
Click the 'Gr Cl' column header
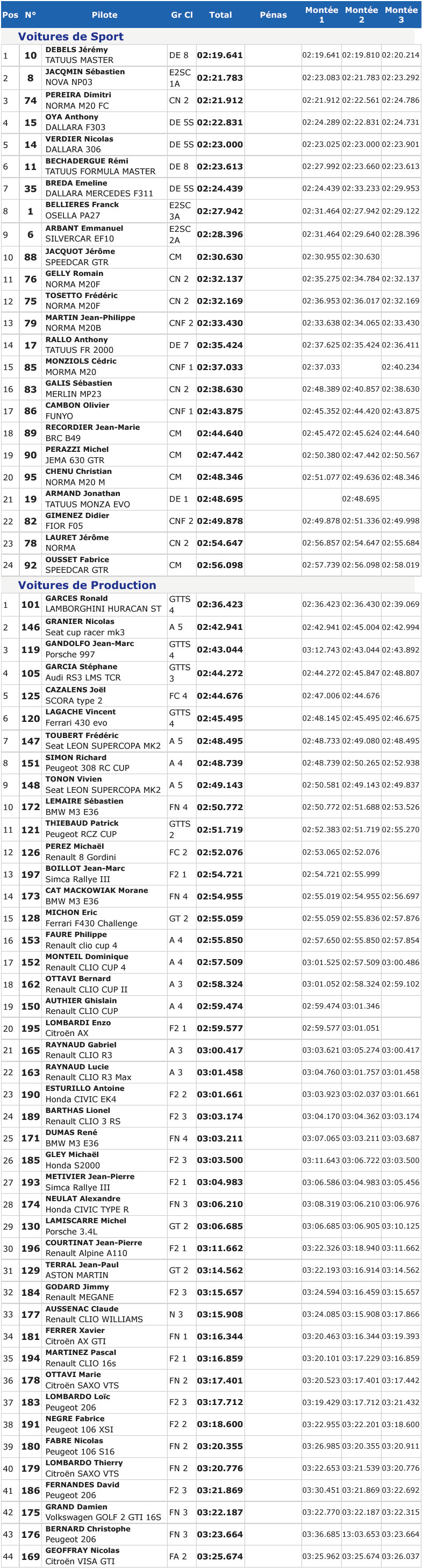182,15
